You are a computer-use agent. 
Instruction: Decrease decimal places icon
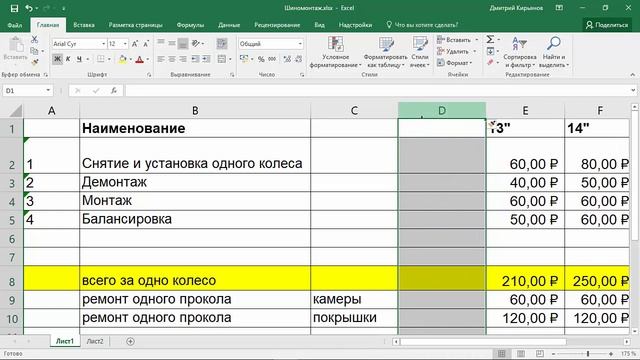[x=298, y=59]
